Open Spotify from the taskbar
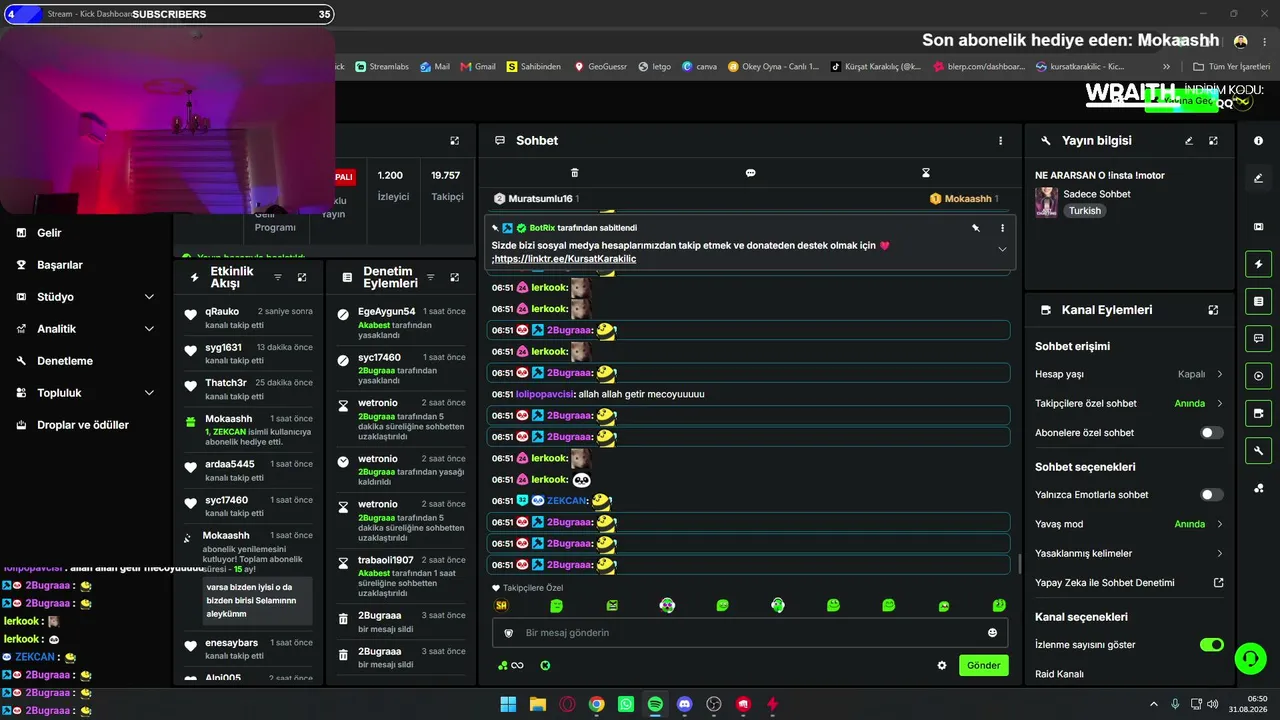Screen dimensions: 1280x720 [x=655, y=704]
